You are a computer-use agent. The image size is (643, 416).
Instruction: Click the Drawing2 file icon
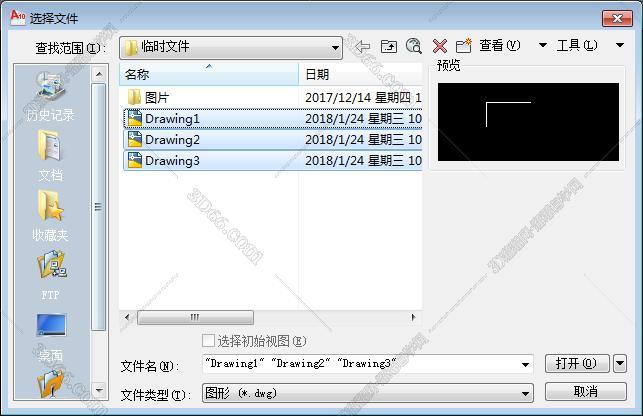[x=135, y=139]
